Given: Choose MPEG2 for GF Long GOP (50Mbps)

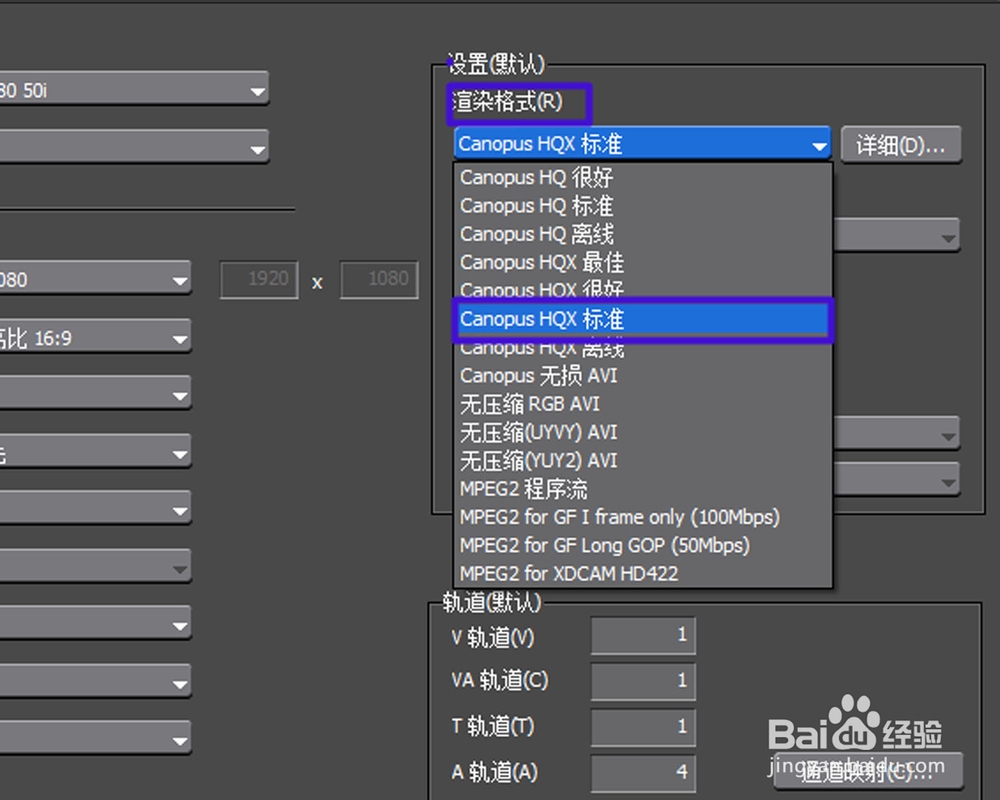Looking at the screenshot, I should [642, 545].
